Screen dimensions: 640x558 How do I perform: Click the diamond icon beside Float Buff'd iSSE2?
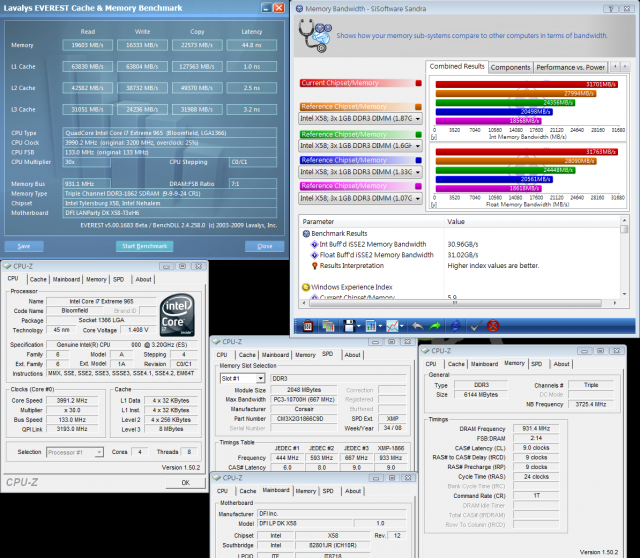[x=314, y=255]
